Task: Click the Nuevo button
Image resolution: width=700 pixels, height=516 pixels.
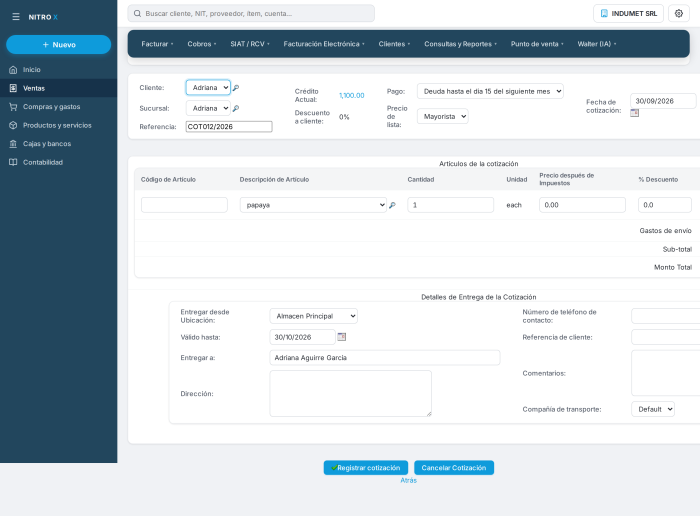Action: point(58,45)
